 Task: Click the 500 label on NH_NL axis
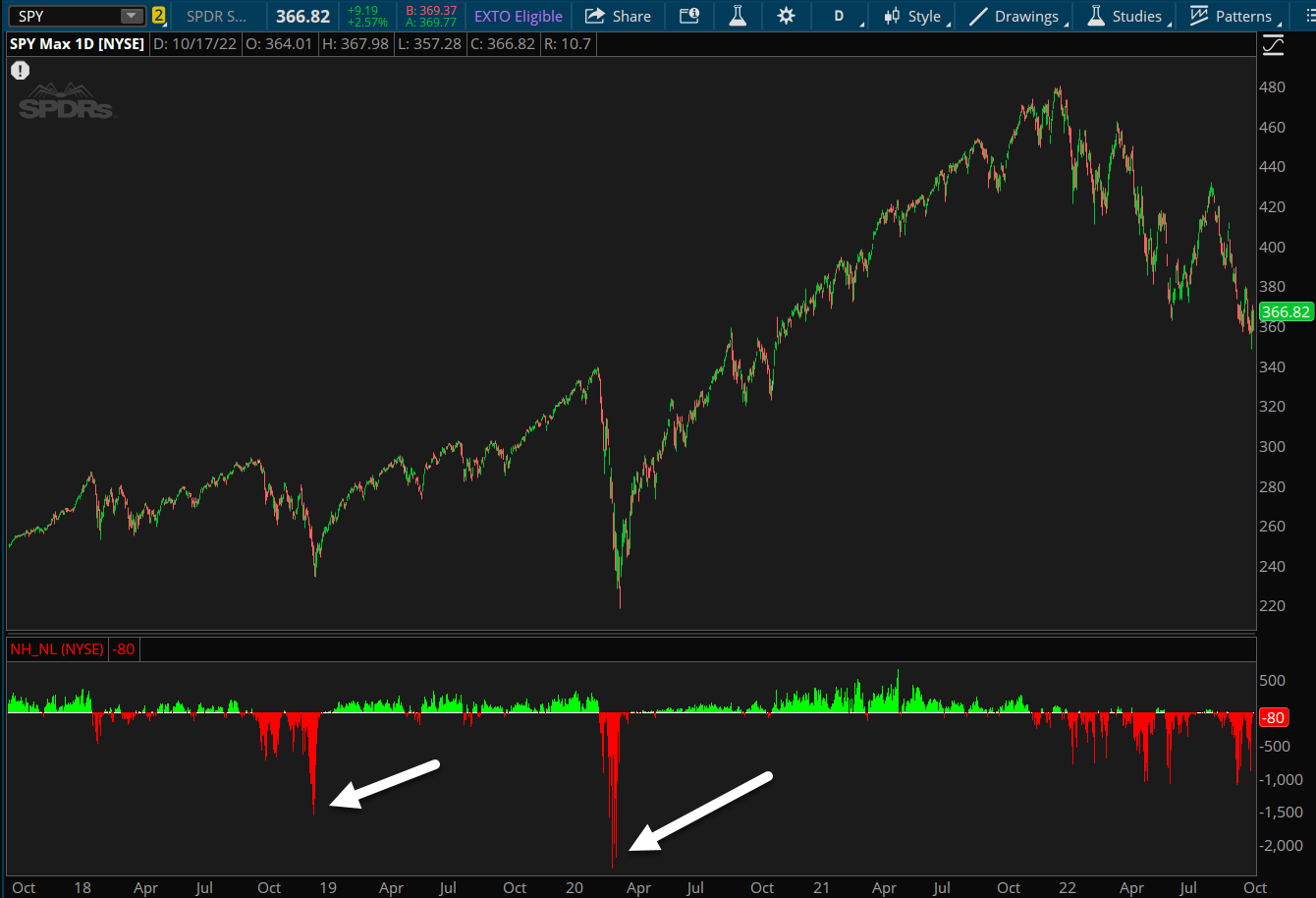(x=1272, y=681)
